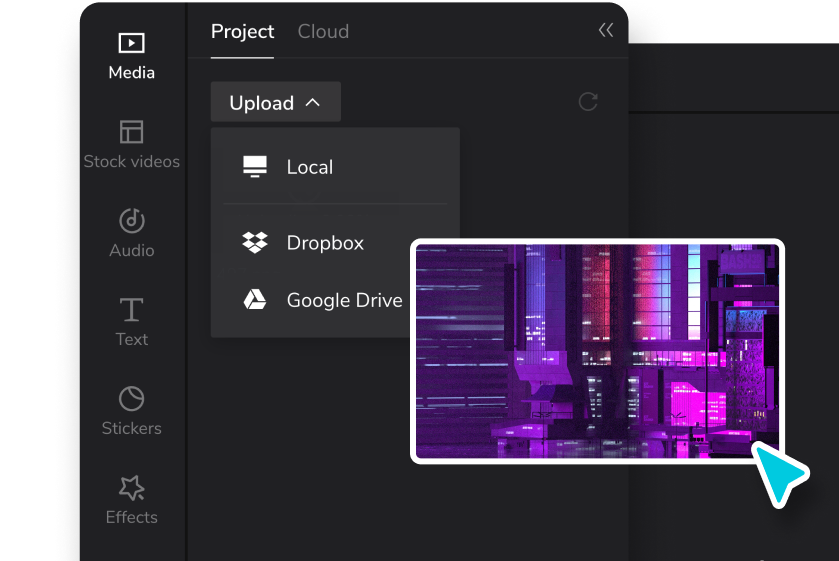Switch to the Cloud tab

click(x=323, y=32)
